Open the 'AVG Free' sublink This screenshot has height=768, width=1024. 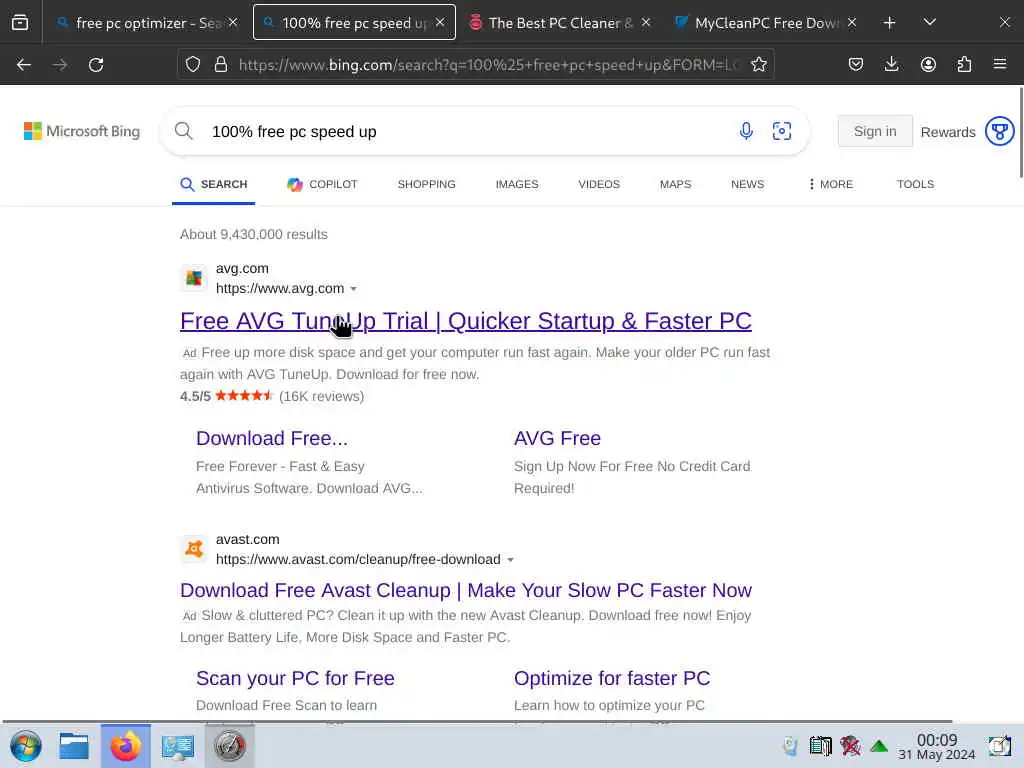[x=557, y=438]
